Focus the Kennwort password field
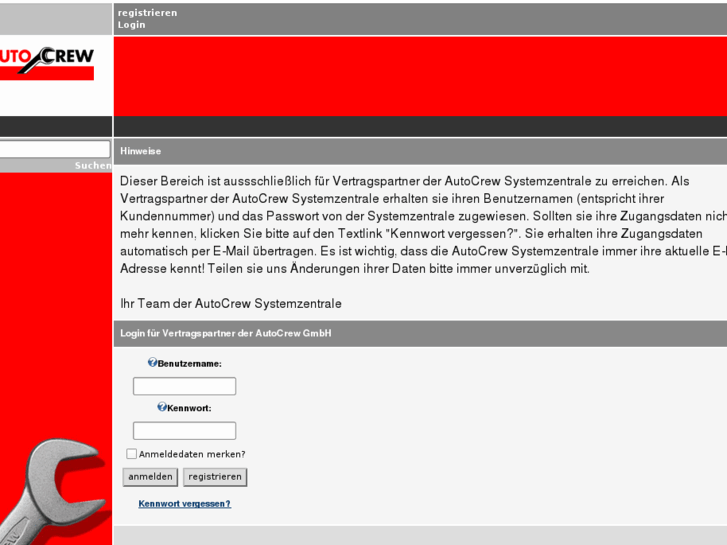 click(185, 430)
